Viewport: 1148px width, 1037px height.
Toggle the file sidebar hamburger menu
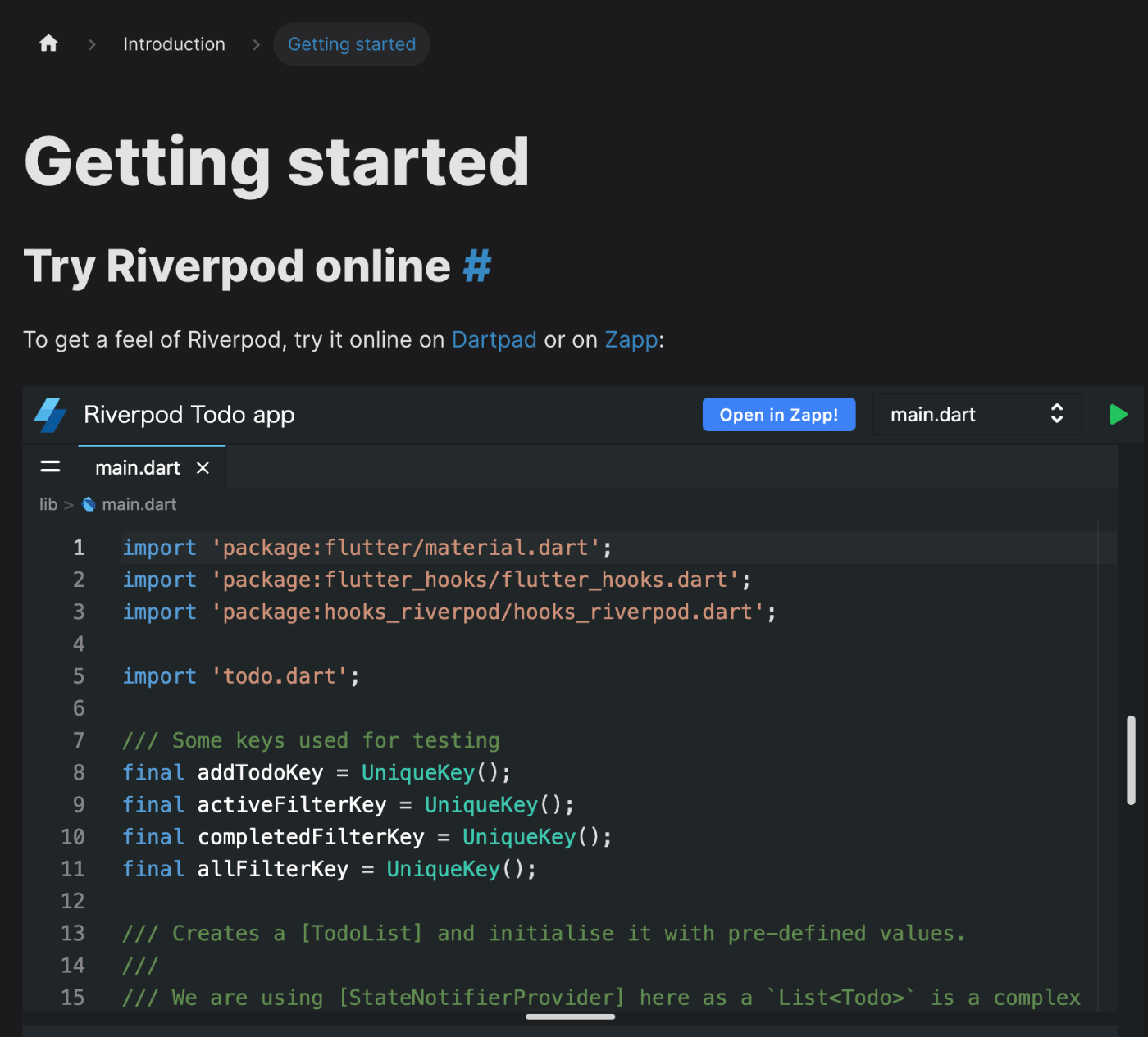click(x=50, y=467)
